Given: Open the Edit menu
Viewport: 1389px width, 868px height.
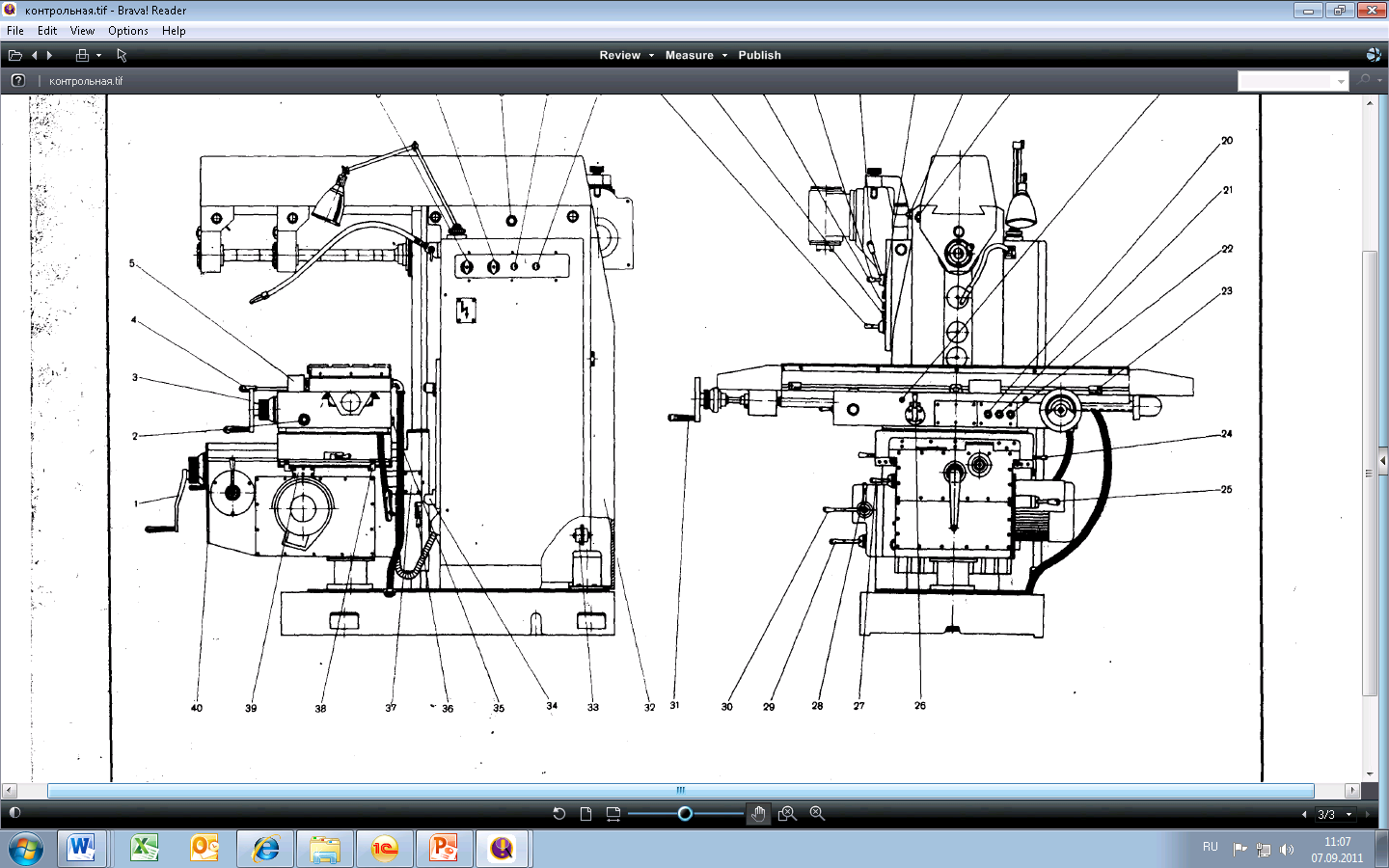Looking at the screenshot, I should point(47,31).
